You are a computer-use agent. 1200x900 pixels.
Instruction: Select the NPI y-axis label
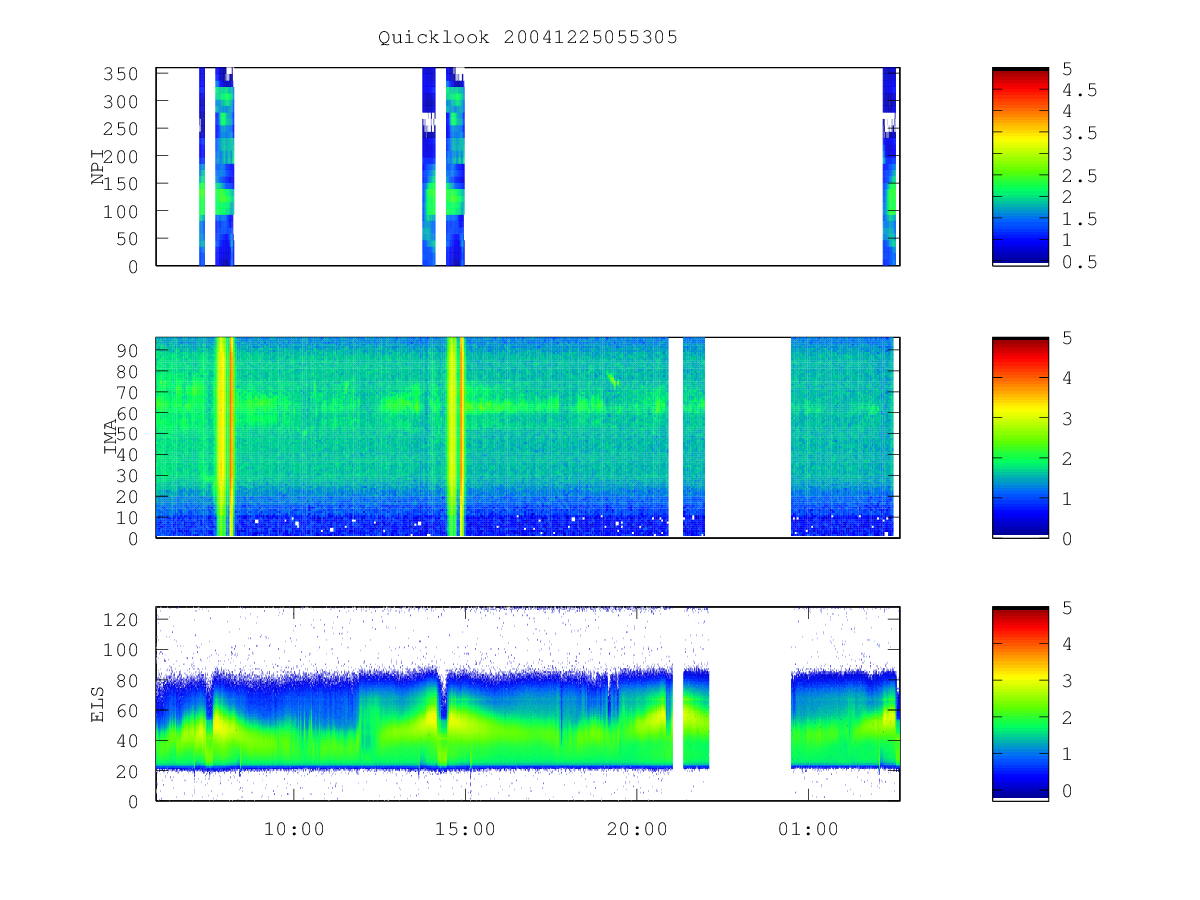pyautogui.click(x=98, y=167)
